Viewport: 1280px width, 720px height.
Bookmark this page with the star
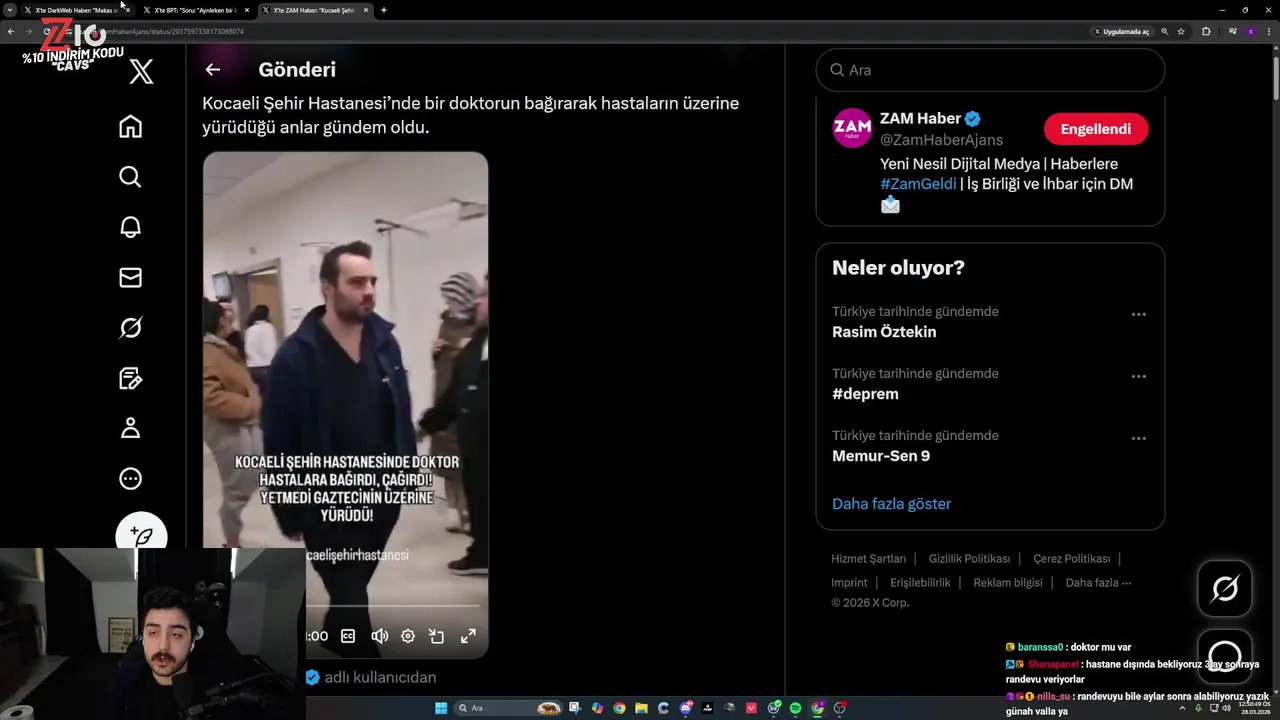pos(1181,31)
